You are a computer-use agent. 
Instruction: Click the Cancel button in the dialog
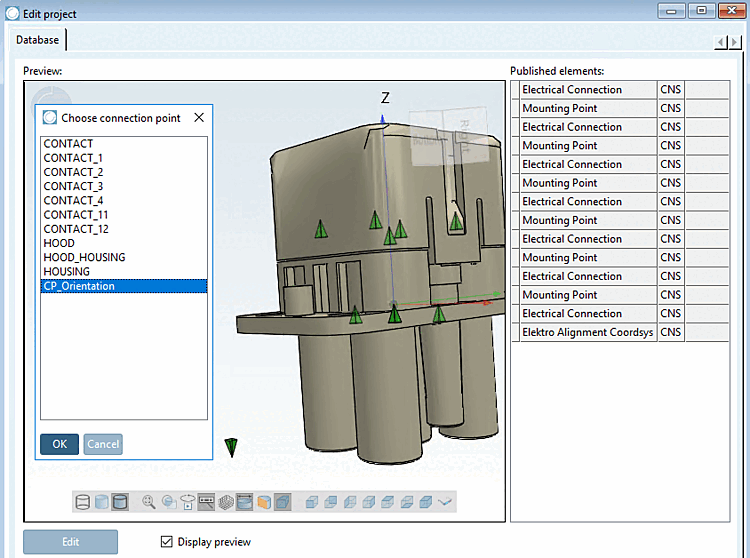coord(103,444)
